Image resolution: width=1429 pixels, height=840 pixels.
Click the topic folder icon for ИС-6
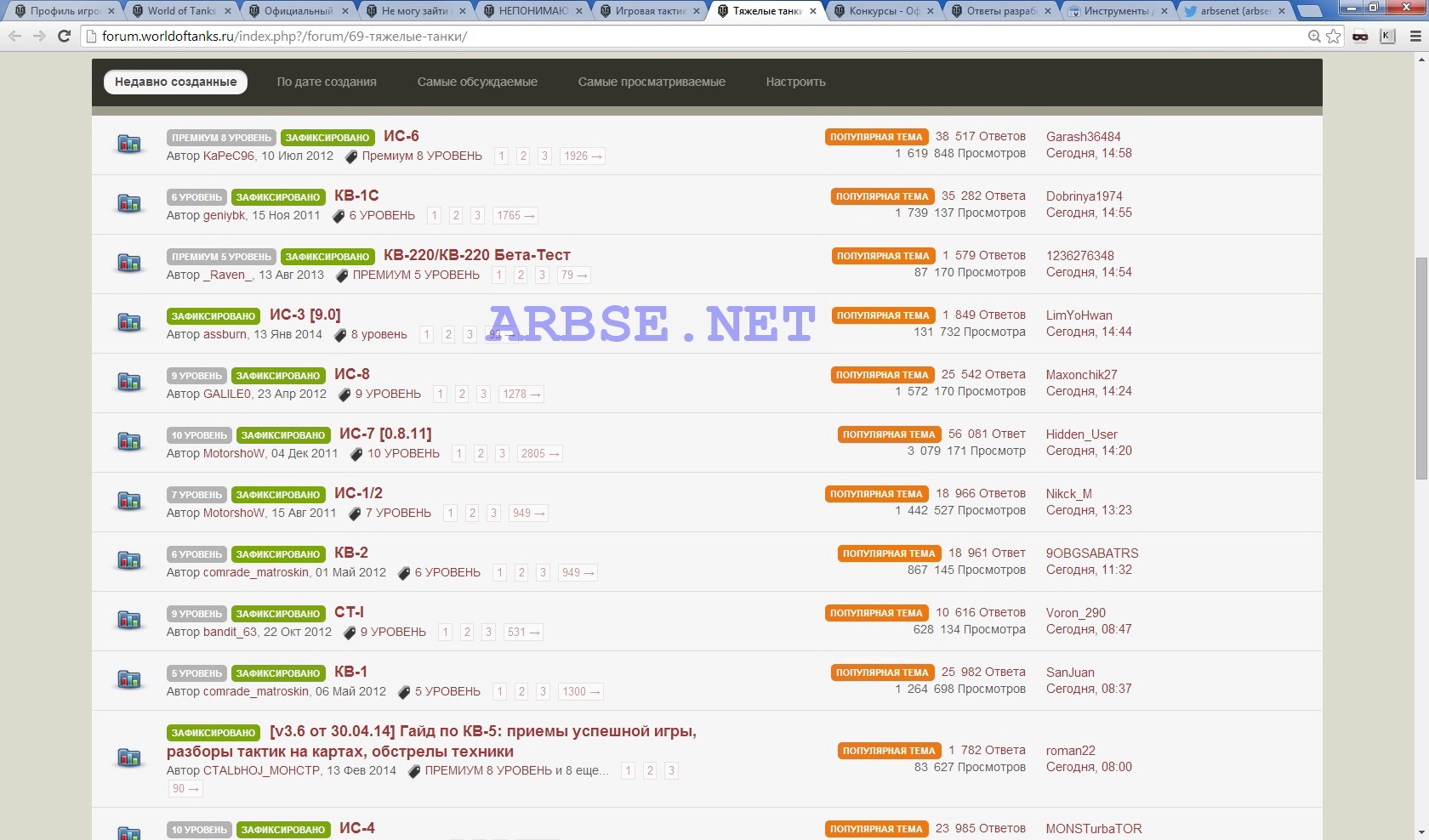129,144
